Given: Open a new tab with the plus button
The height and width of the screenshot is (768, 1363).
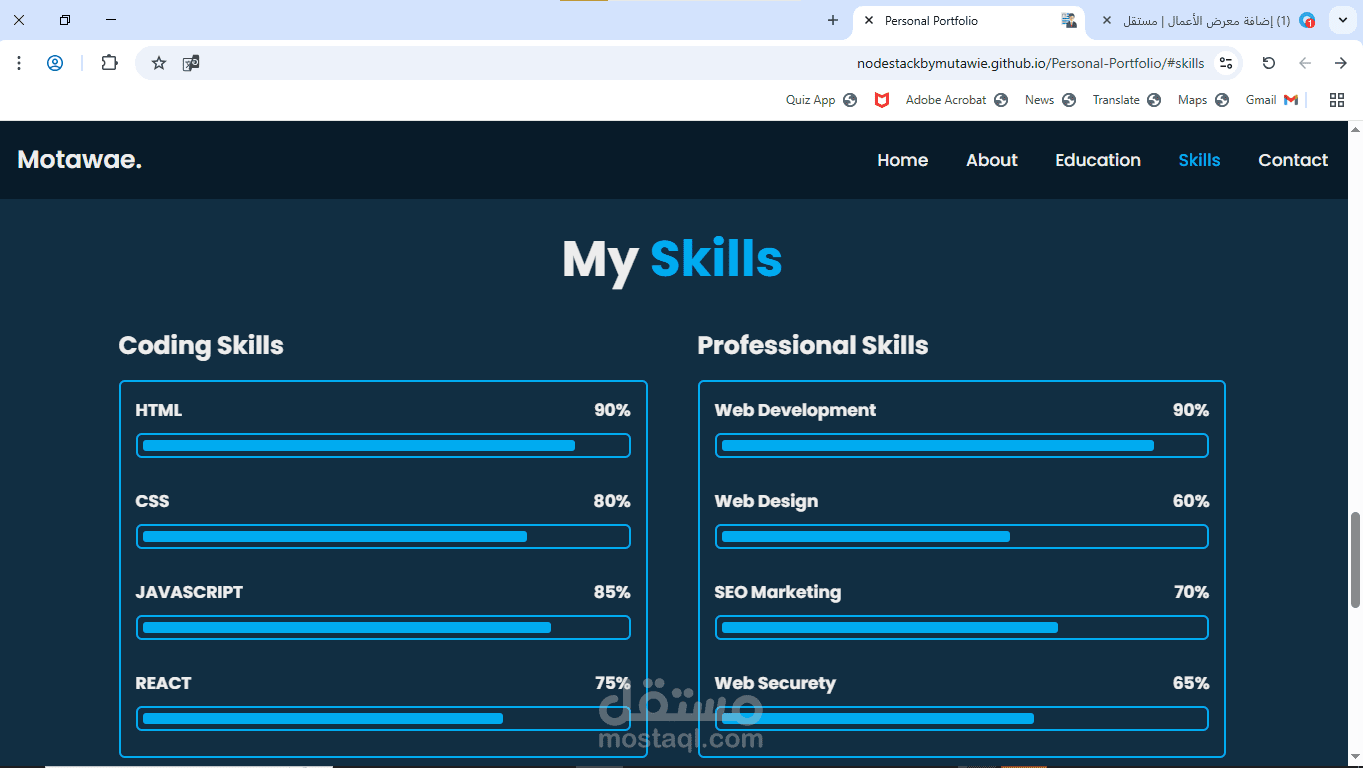Looking at the screenshot, I should pos(833,20).
